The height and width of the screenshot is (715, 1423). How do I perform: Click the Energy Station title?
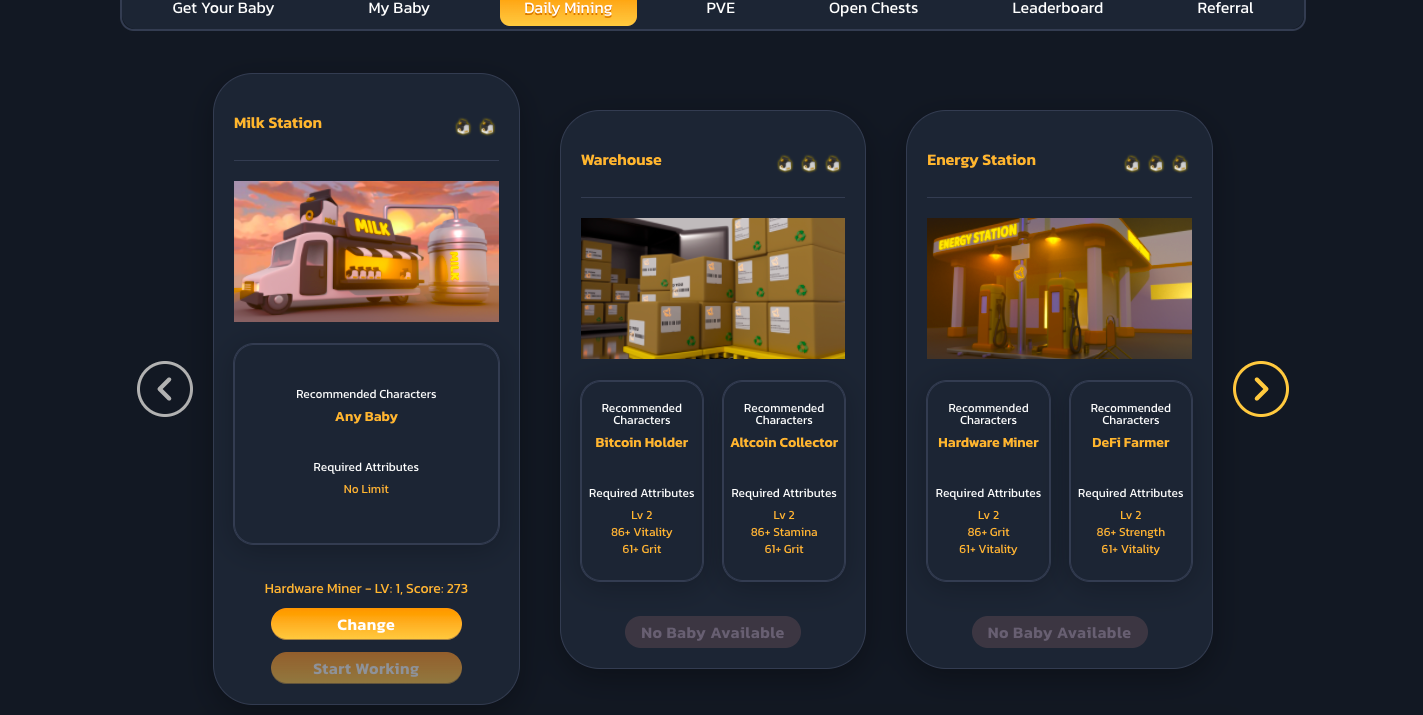coord(981,160)
